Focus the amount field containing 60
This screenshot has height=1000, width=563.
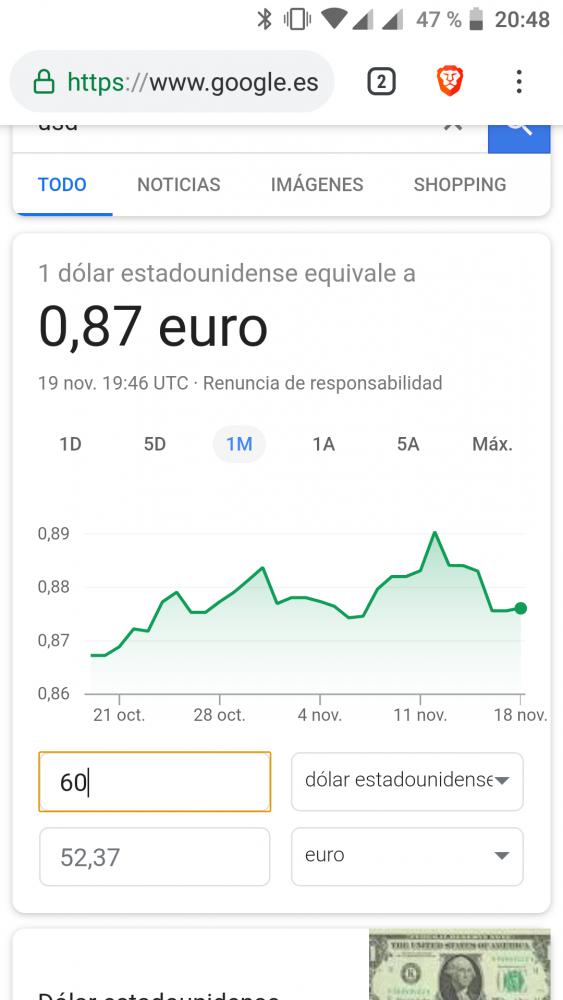point(154,781)
